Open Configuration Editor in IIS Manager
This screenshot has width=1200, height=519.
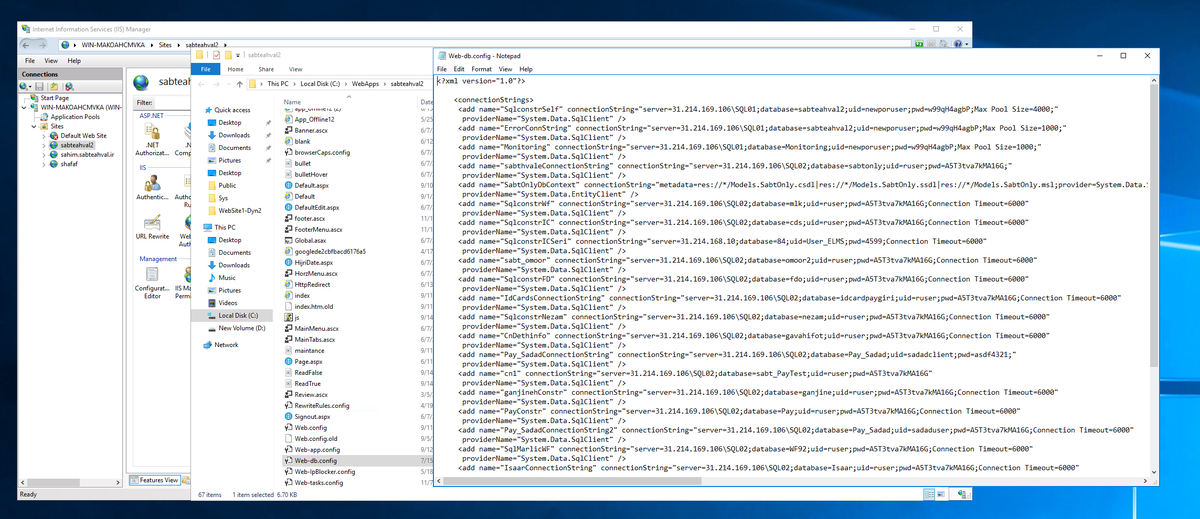152,281
